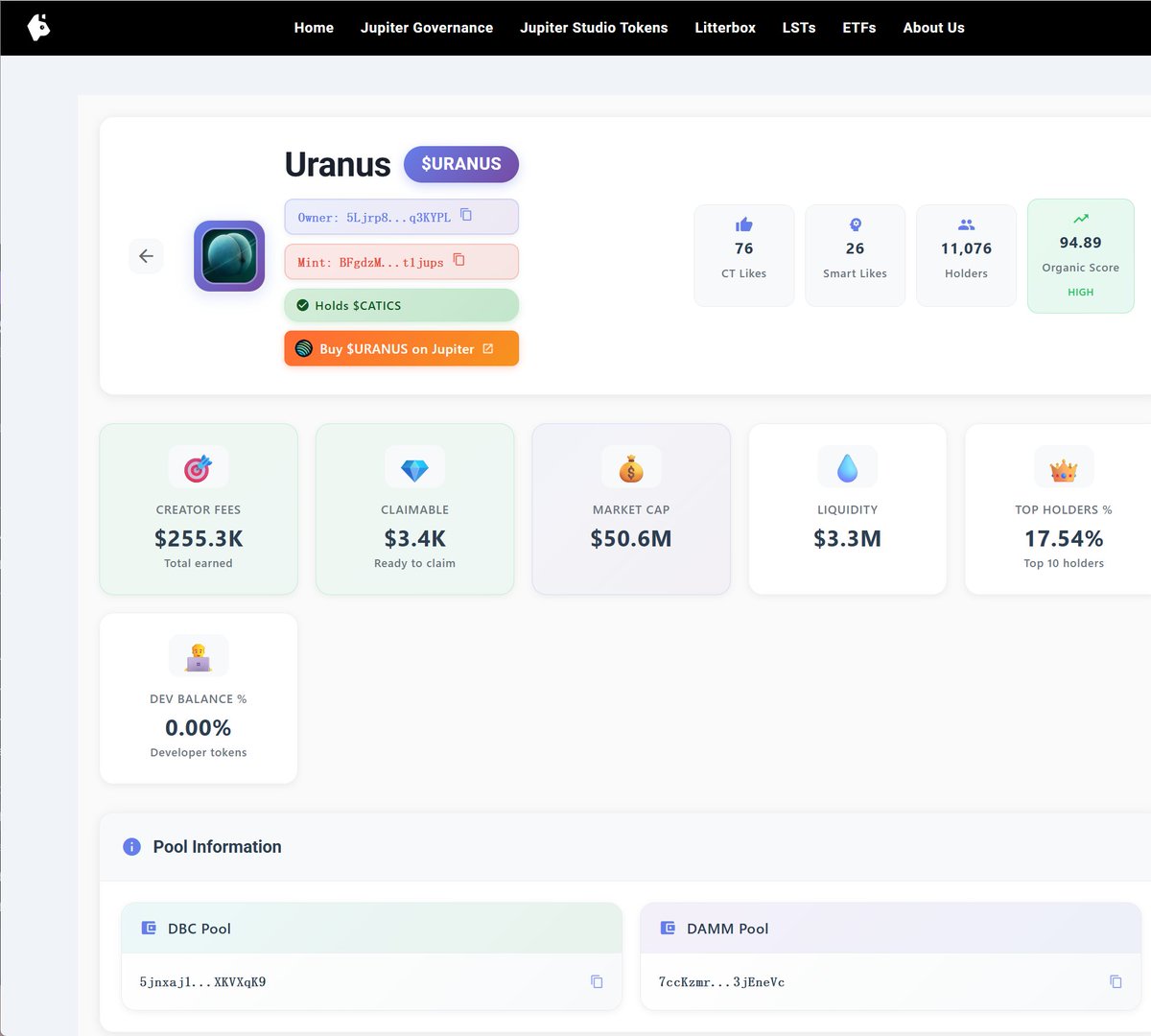Open Jupiter Studio Tokens
1151x1036 pixels.
click(594, 28)
